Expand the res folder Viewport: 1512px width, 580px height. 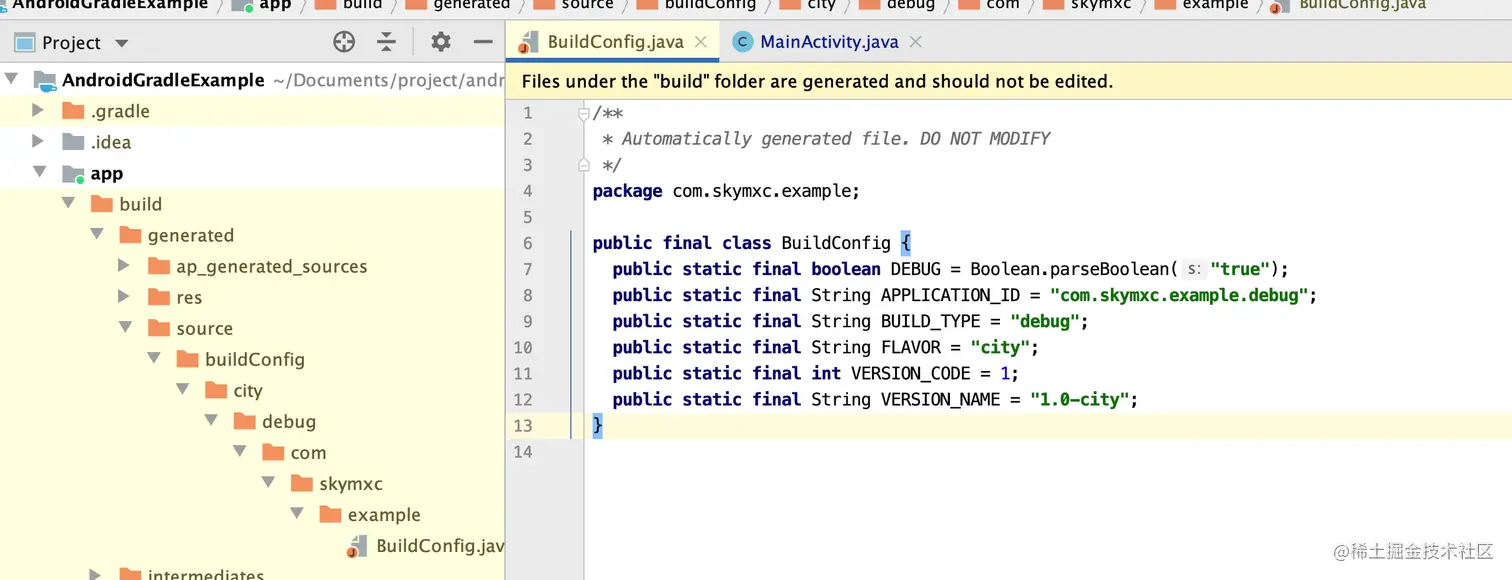click(124, 296)
